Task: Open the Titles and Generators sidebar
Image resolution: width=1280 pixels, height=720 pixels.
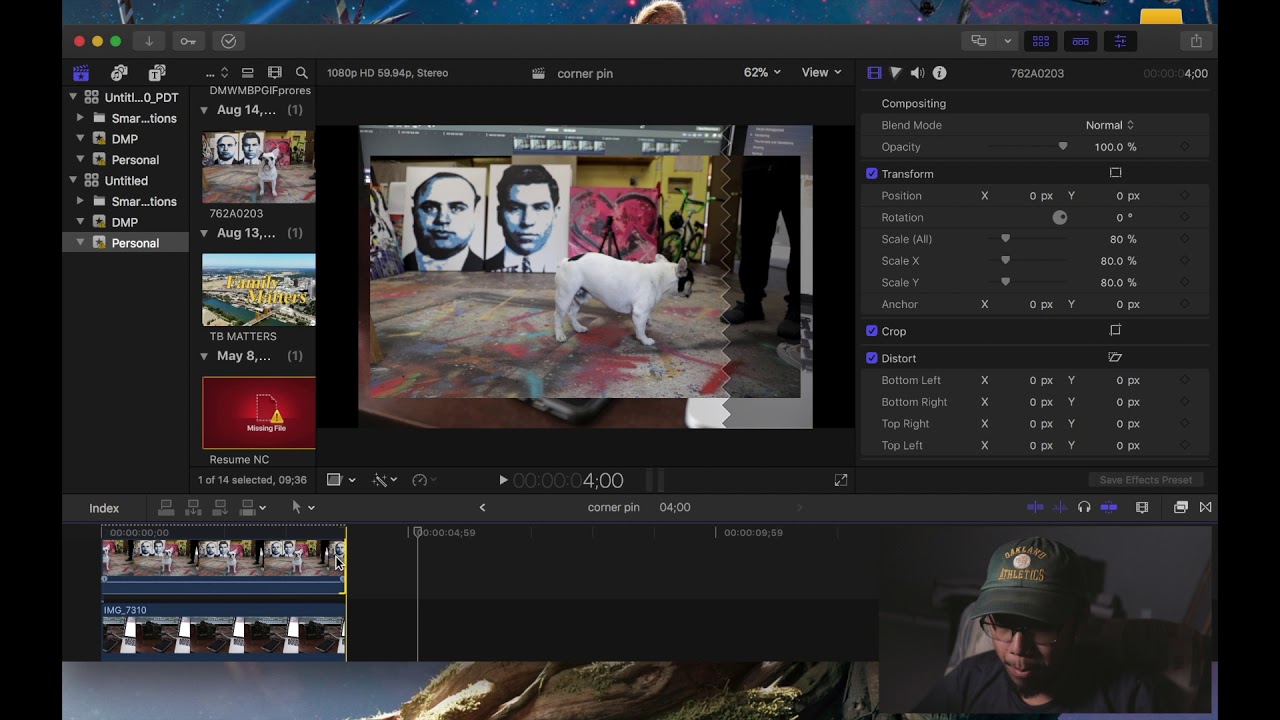Action: (157, 73)
